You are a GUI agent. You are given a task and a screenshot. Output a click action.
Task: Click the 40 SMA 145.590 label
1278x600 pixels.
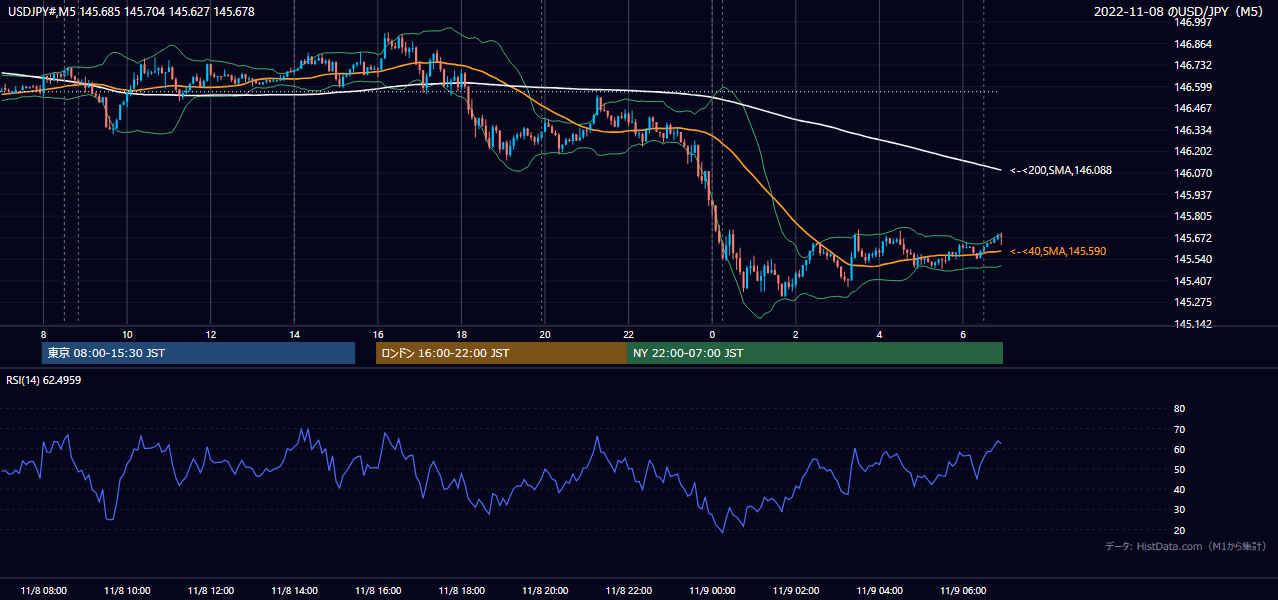click(x=1058, y=251)
